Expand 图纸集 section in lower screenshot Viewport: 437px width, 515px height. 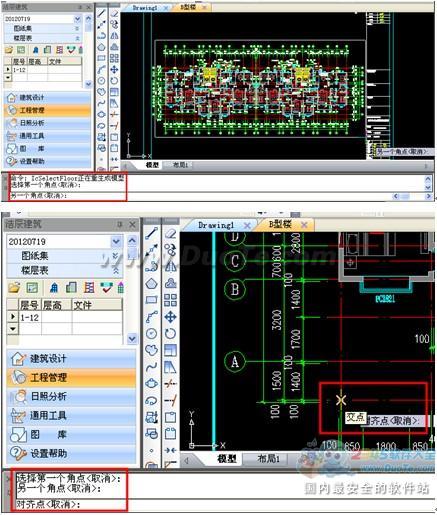(115, 256)
